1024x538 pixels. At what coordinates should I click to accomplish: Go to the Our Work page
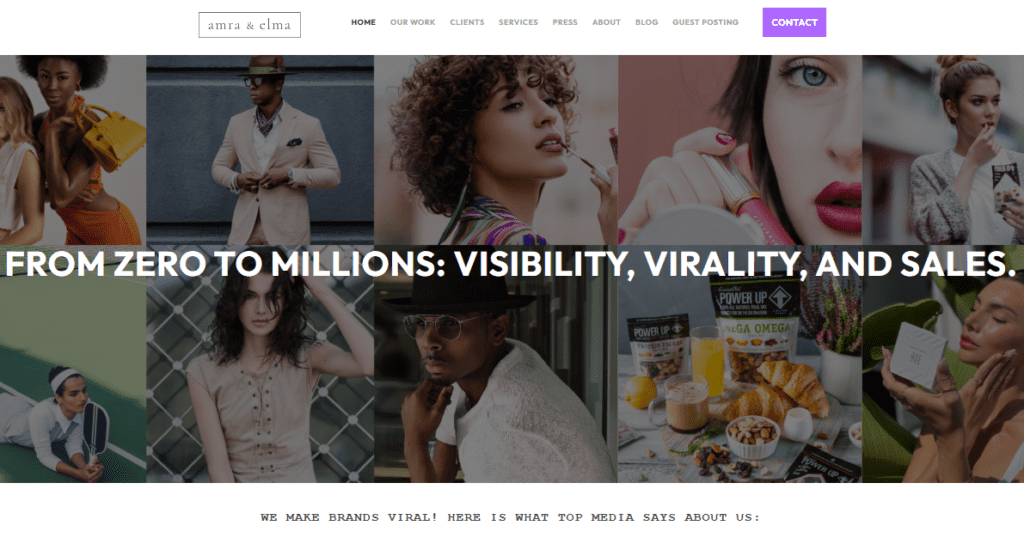413,22
